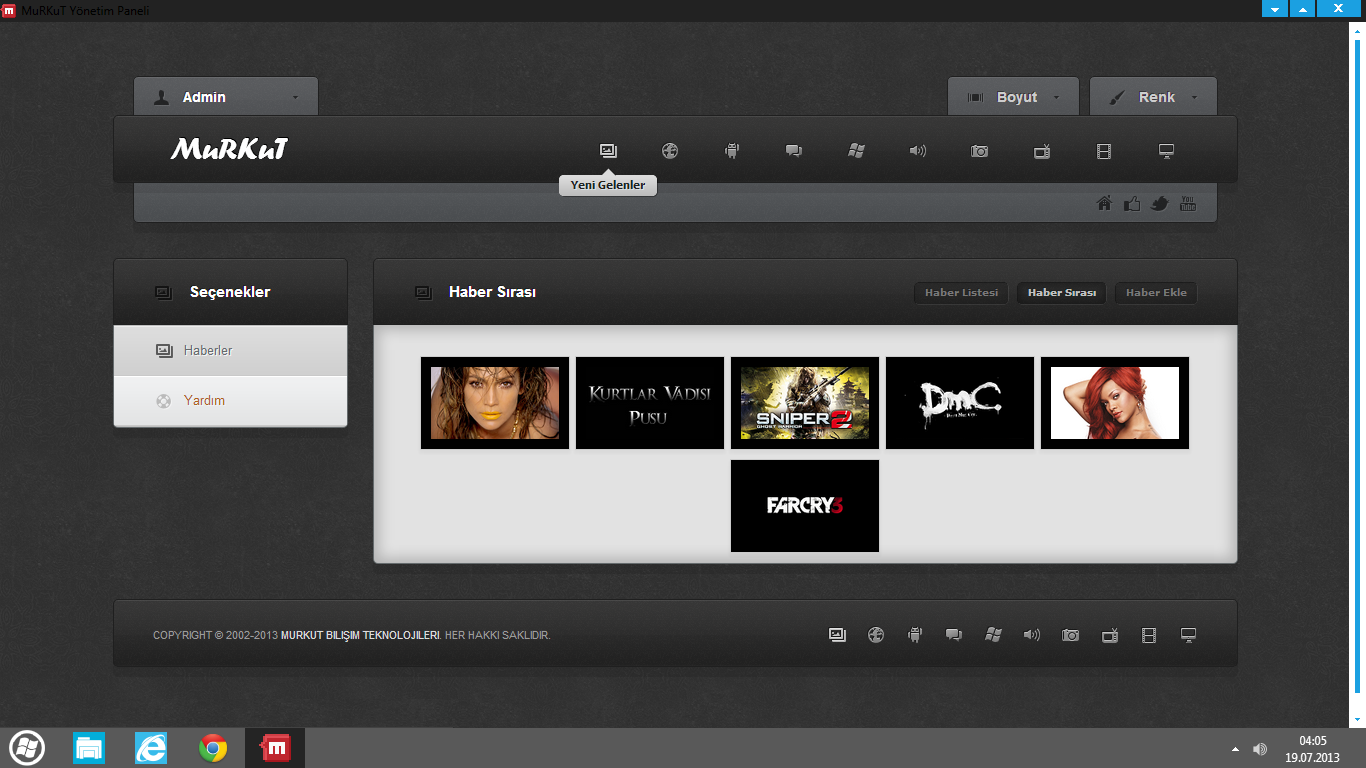
Task: Select the monitor icon in the footer
Action: point(1188,635)
